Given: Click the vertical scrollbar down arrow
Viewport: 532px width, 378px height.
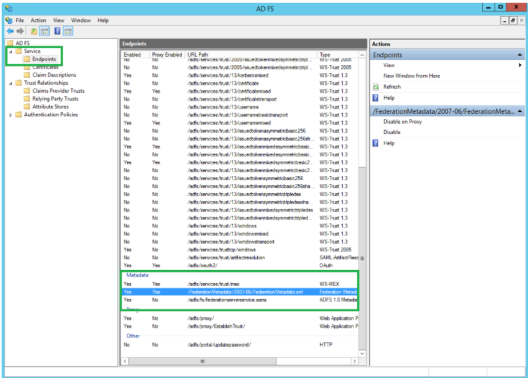Looking at the screenshot, I should point(362,354).
